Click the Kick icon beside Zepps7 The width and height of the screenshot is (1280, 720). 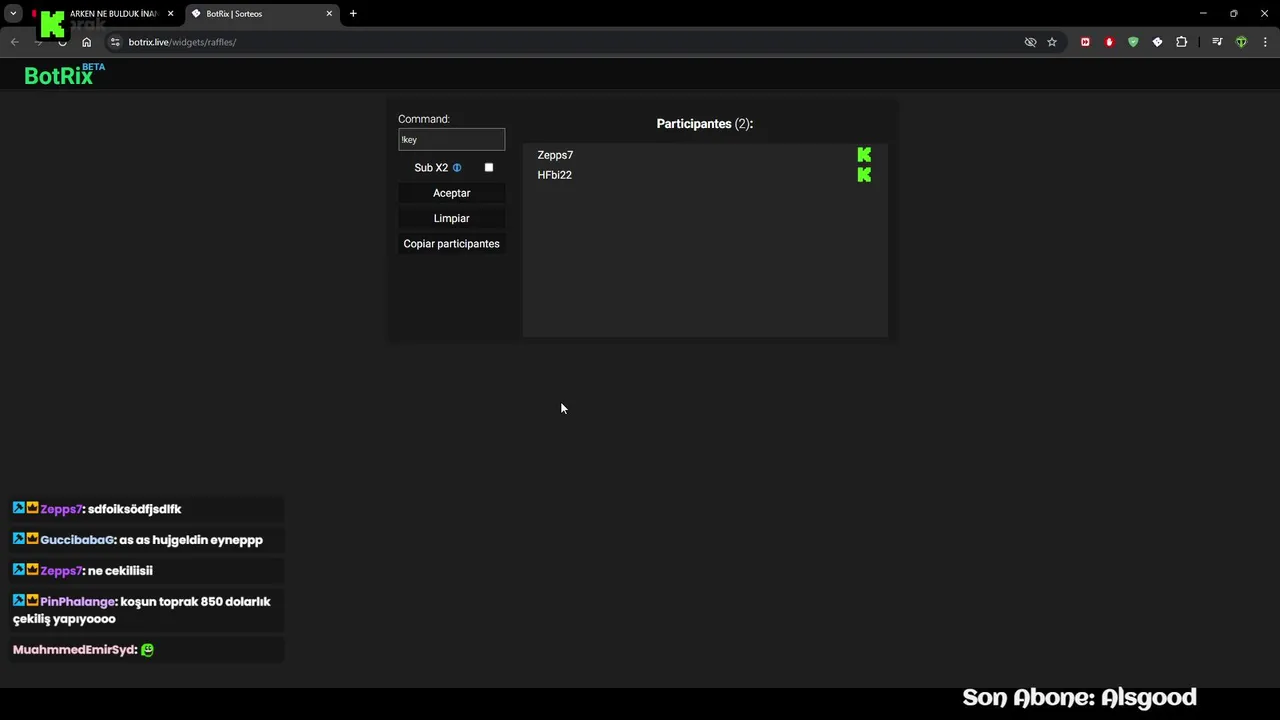coord(864,155)
